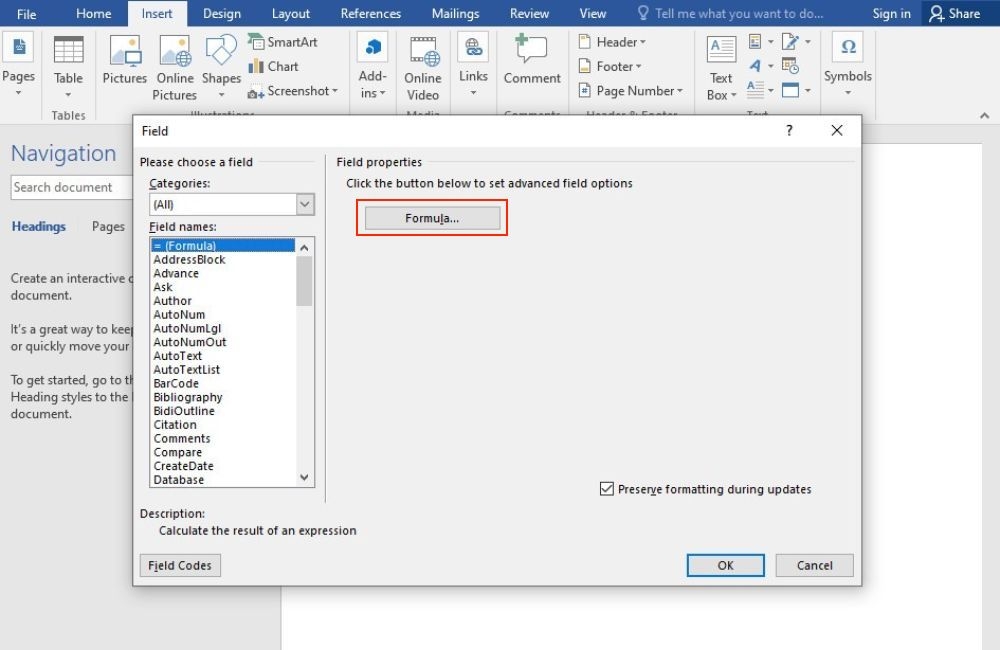
Task: Click the Formula... button
Action: coord(432,218)
